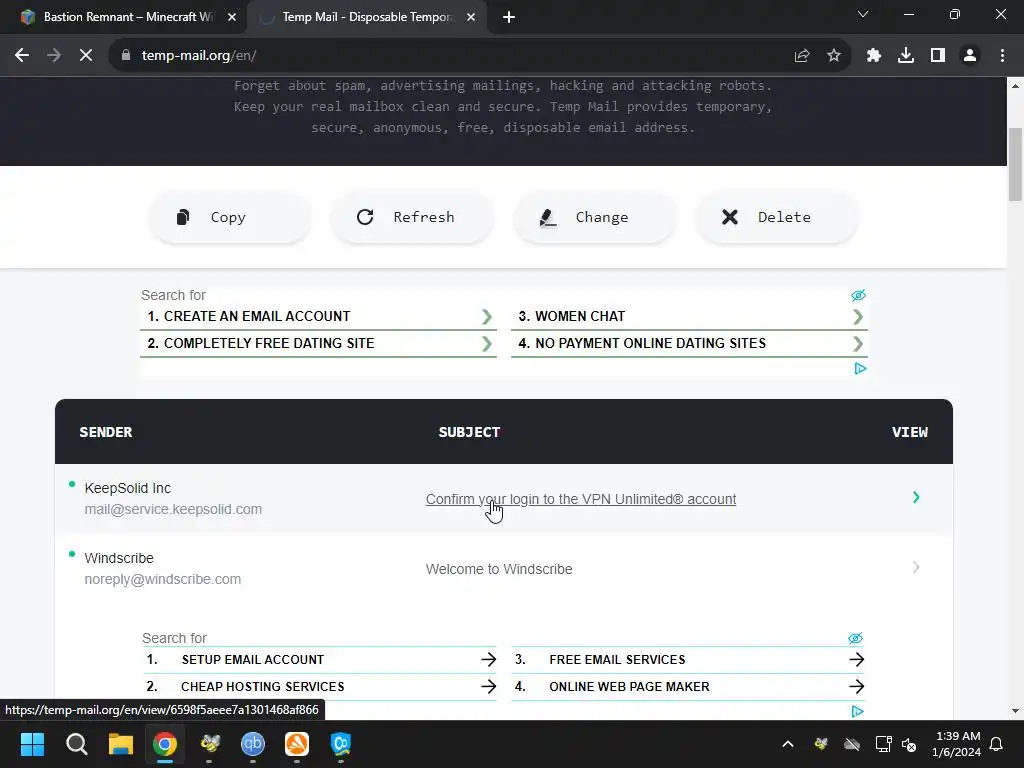Click the Change email button
The width and height of the screenshot is (1024, 768).
(595, 217)
